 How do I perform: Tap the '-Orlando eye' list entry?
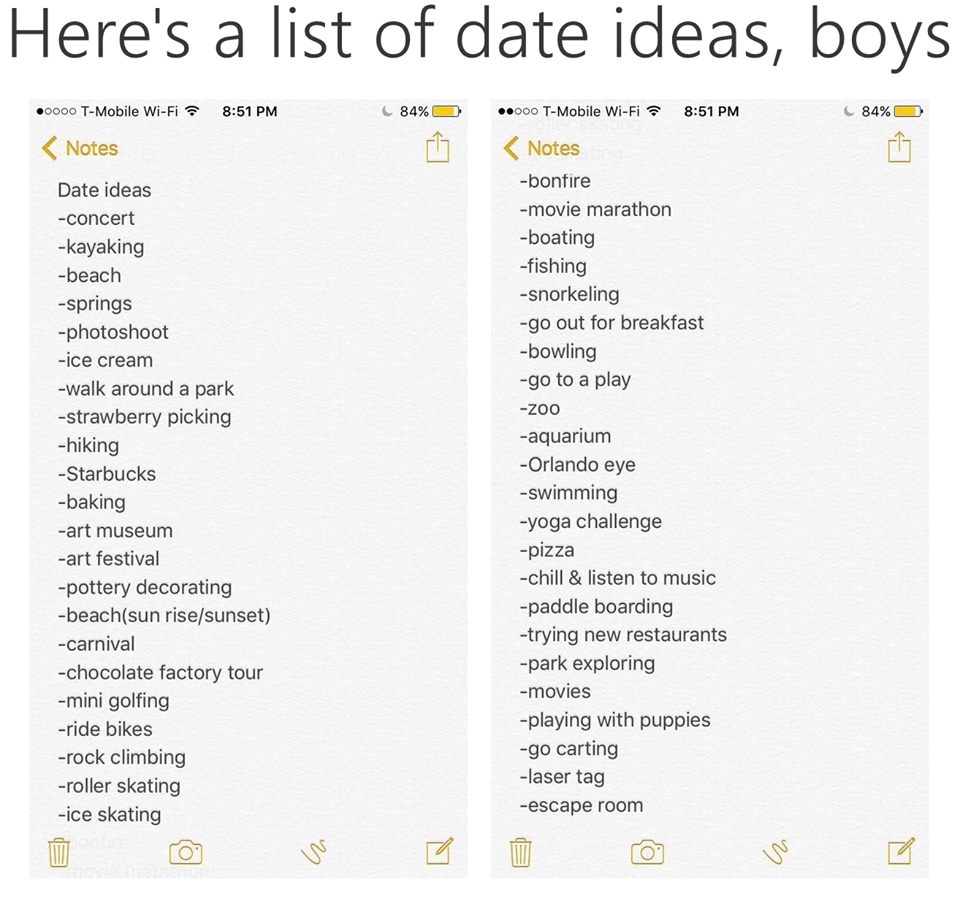pyautogui.click(x=577, y=465)
